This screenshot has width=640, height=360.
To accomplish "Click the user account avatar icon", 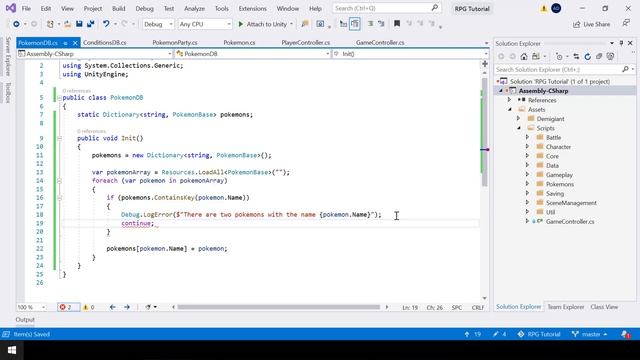I will (x=556, y=8).
